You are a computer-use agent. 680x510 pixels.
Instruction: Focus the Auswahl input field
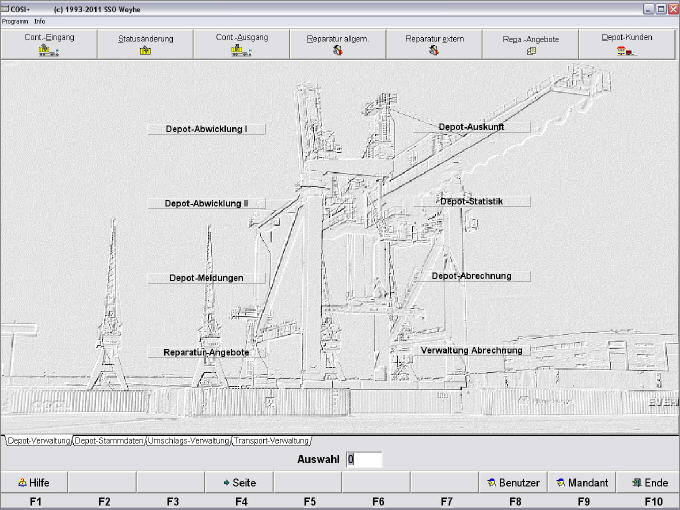click(x=364, y=460)
